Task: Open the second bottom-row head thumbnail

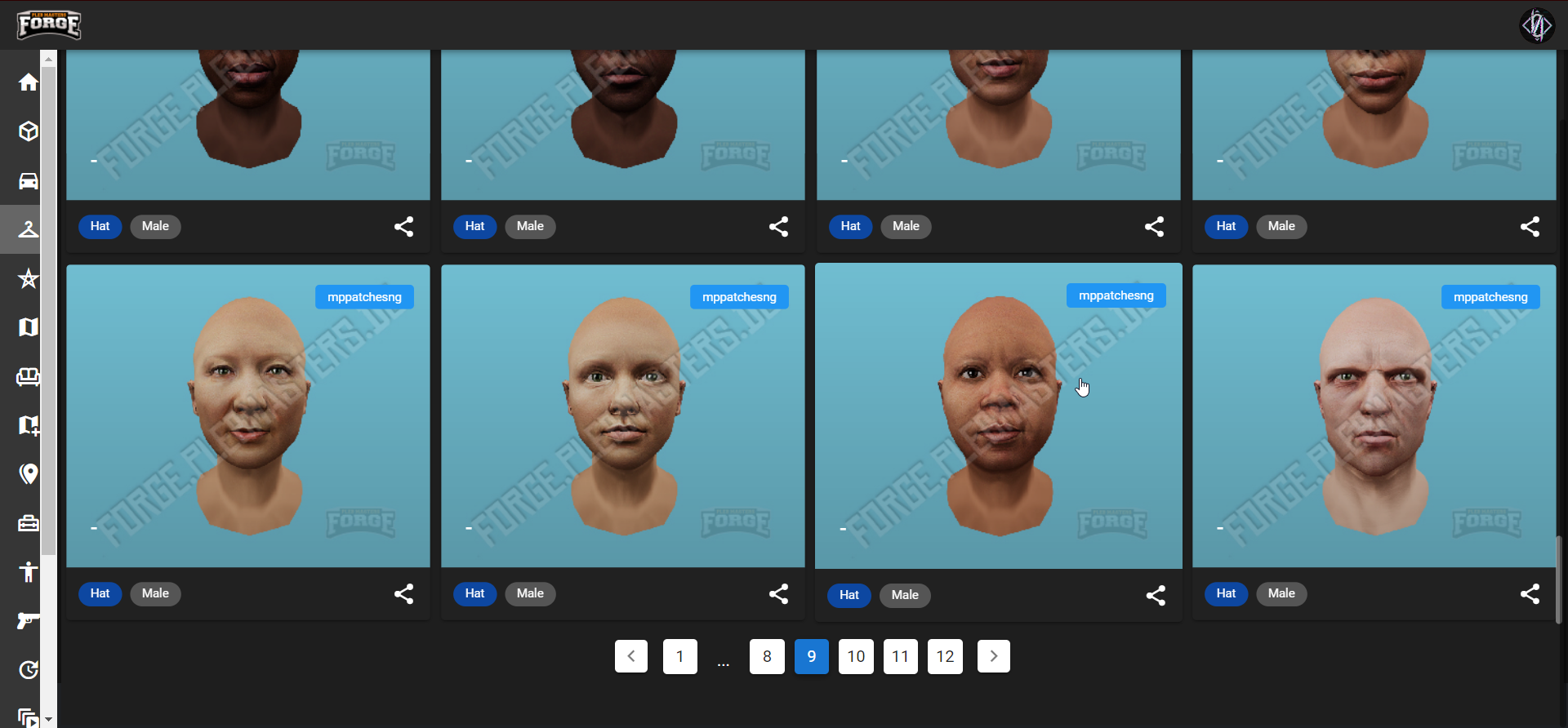Action: click(622, 416)
